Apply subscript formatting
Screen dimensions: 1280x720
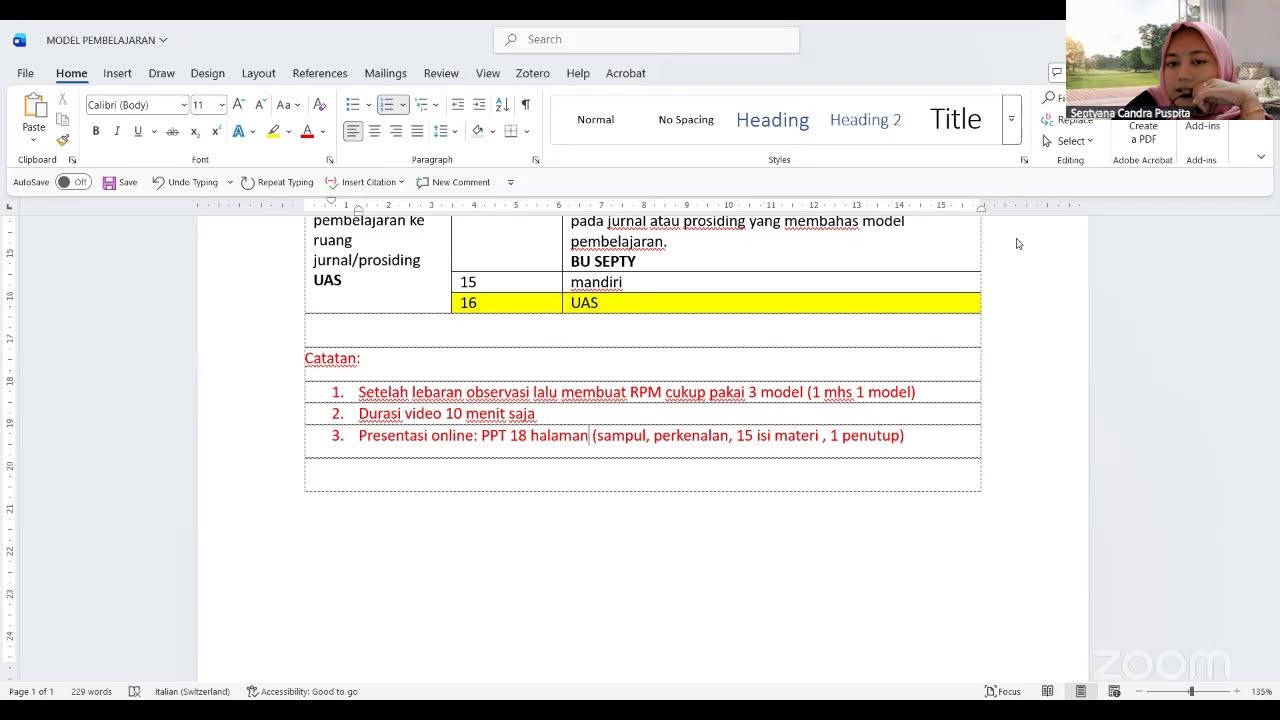(x=195, y=132)
